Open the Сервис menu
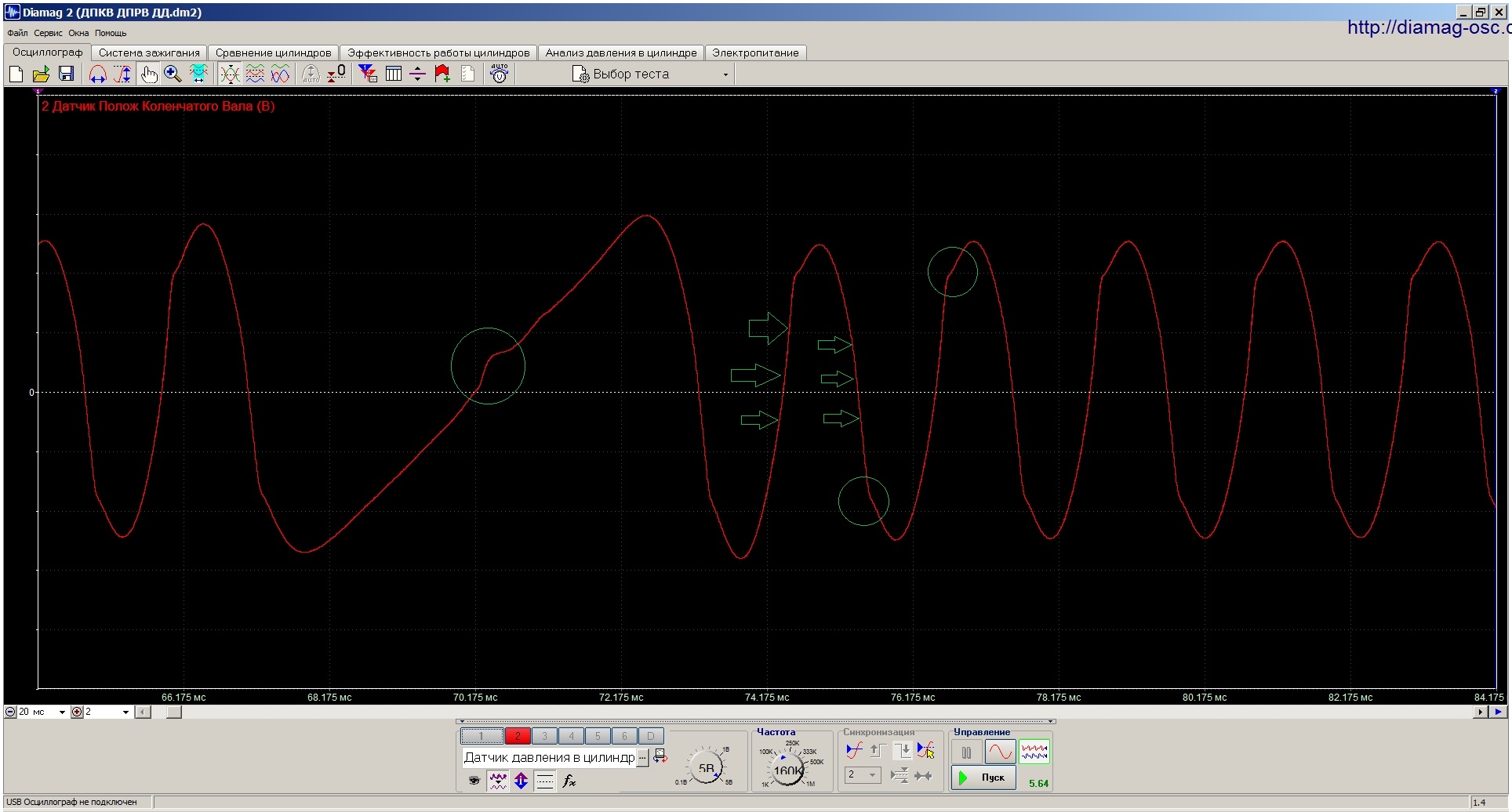 48,33
